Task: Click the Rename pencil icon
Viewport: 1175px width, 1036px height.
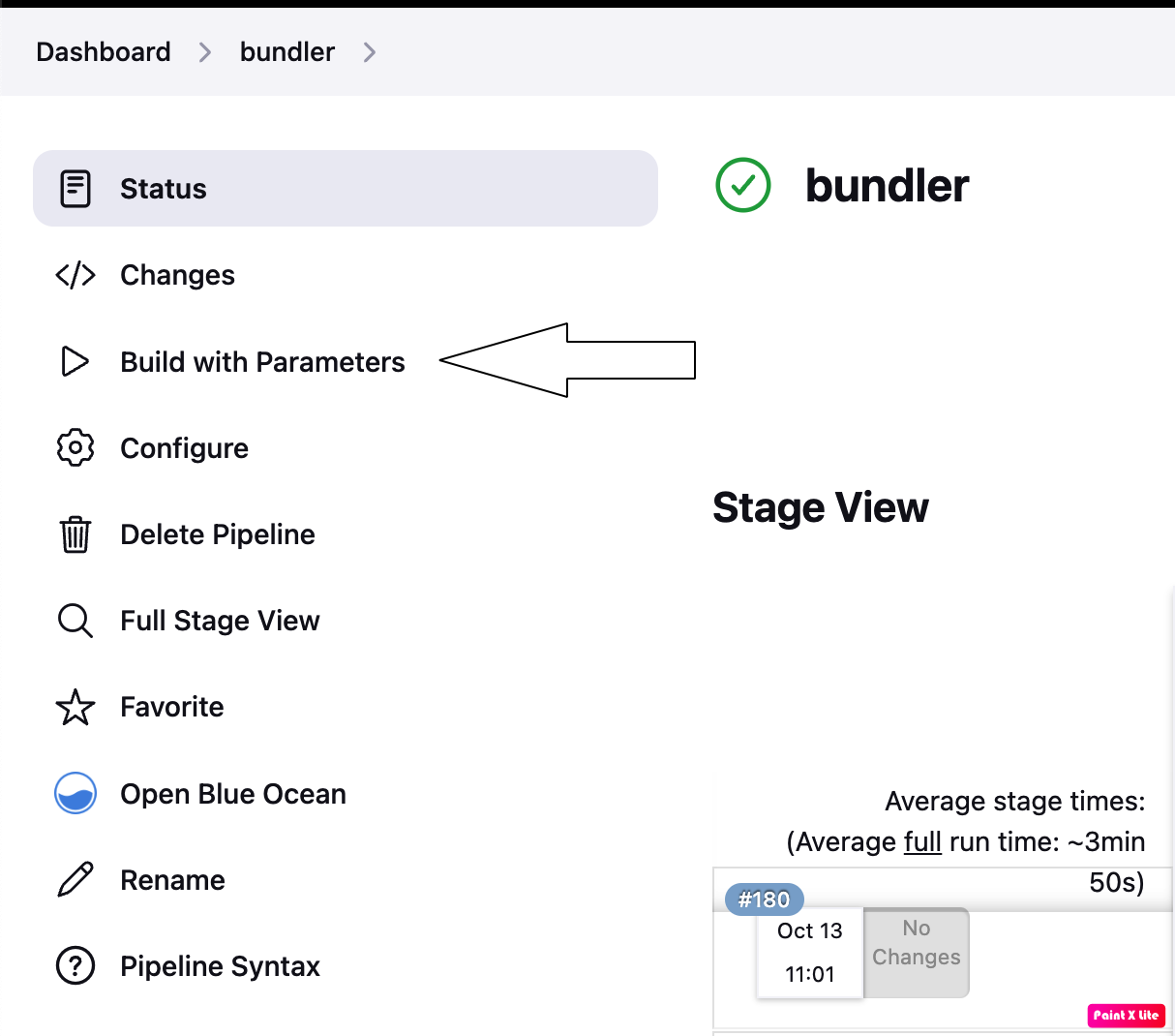Action: pyautogui.click(x=75, y=879)
